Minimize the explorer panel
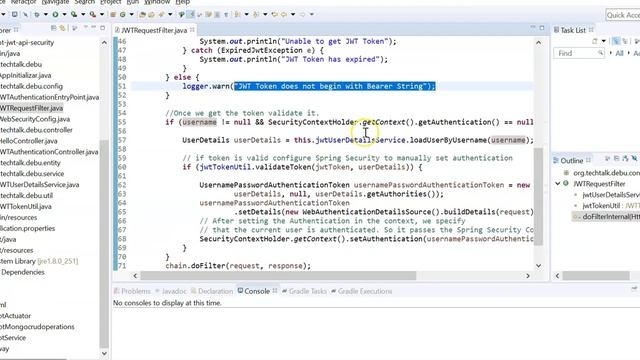640x360 pixels. pos(93,27)
